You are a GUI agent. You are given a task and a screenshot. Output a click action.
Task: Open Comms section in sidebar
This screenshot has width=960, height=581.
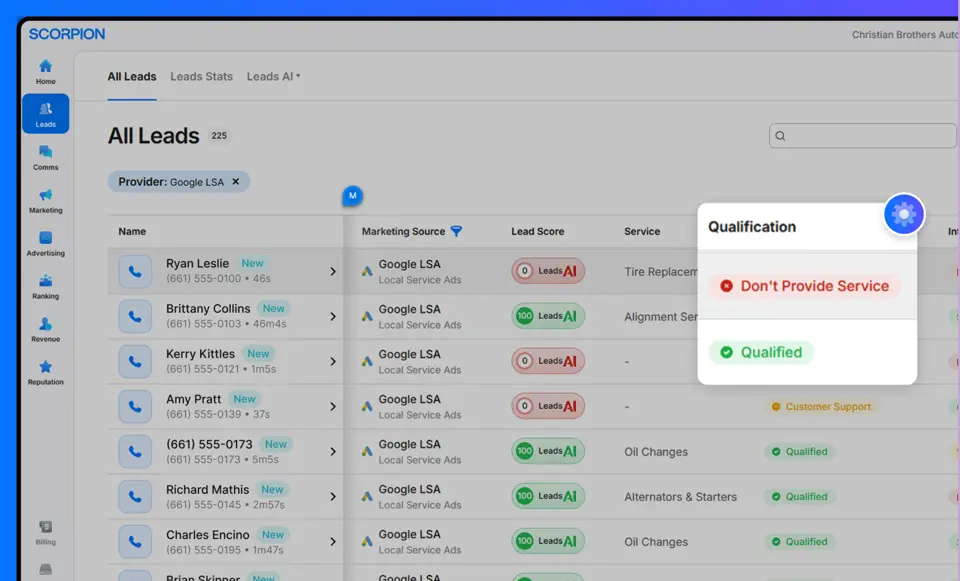tap(45, 157)
